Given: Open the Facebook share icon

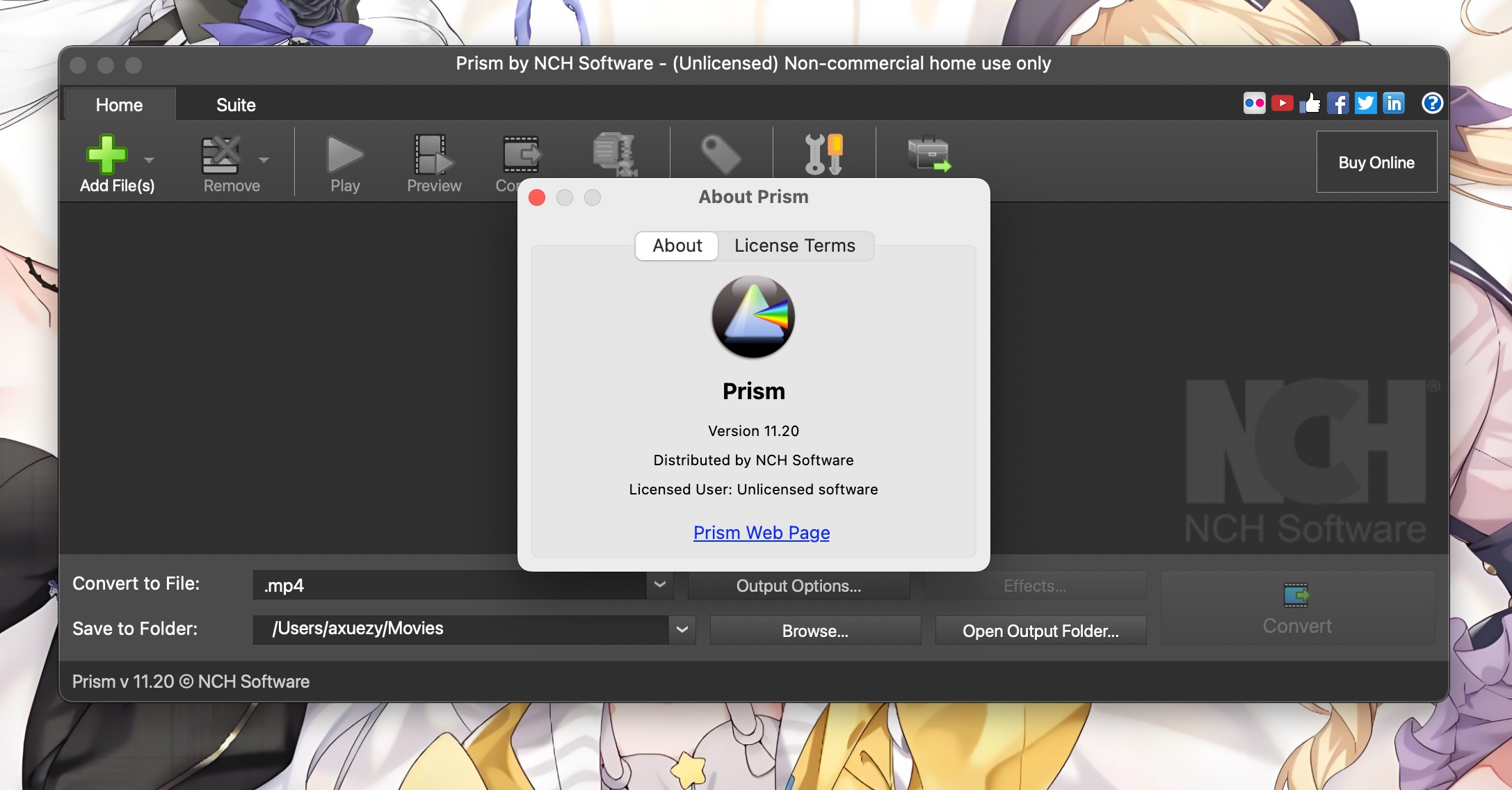Looking at the screenshot, I should [1337, 104].
